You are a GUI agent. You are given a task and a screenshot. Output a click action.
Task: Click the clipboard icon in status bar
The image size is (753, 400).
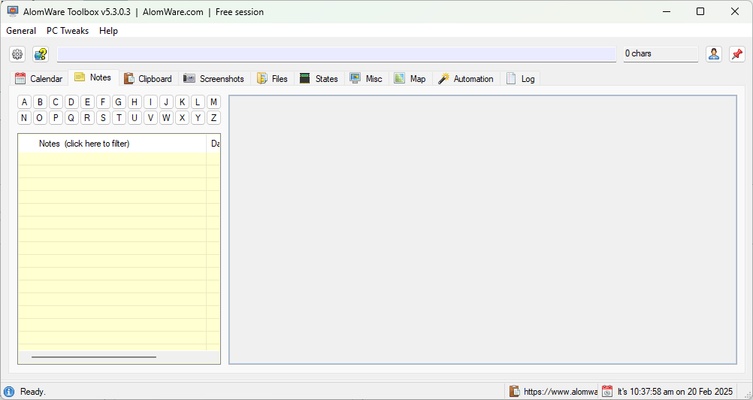514,391
